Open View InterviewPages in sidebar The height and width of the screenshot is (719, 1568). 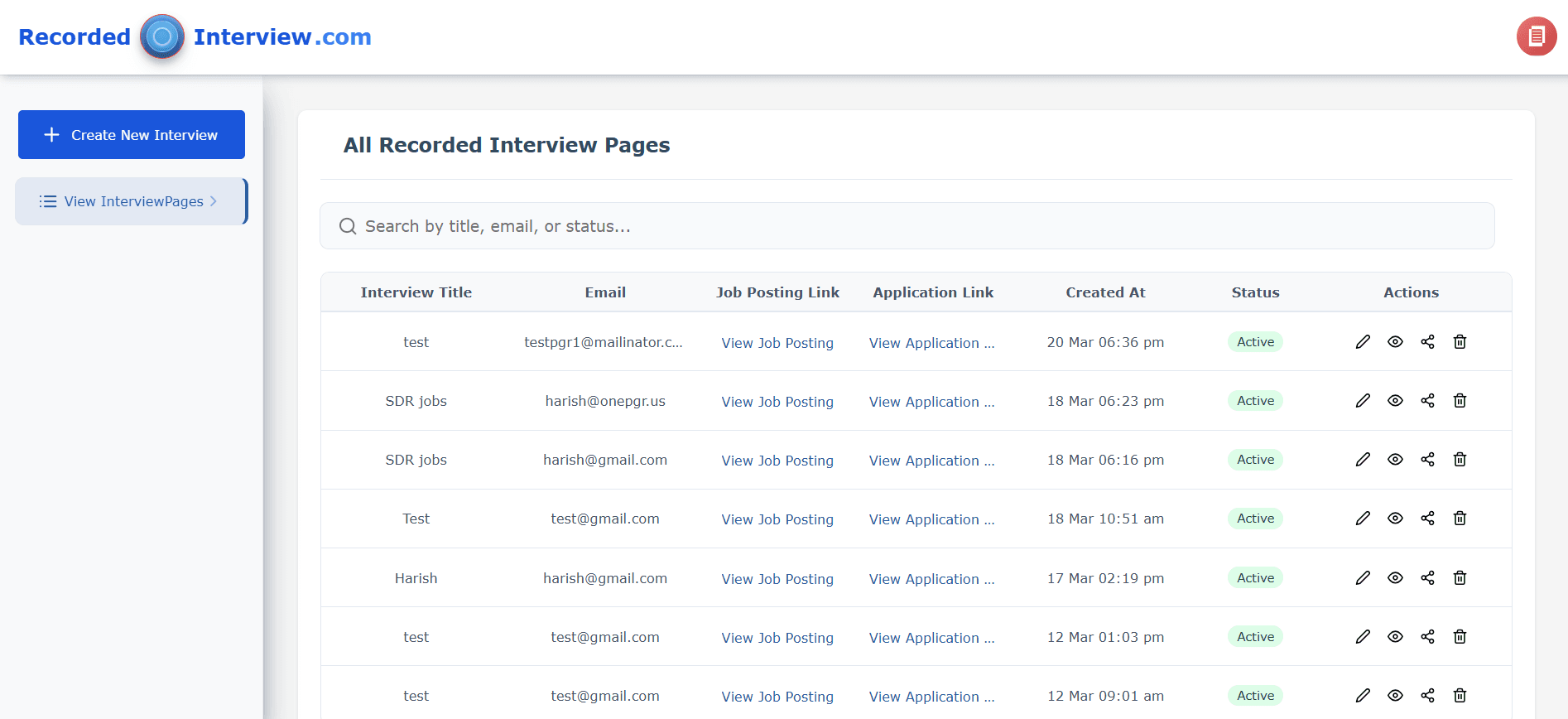[x=131, y=201]
